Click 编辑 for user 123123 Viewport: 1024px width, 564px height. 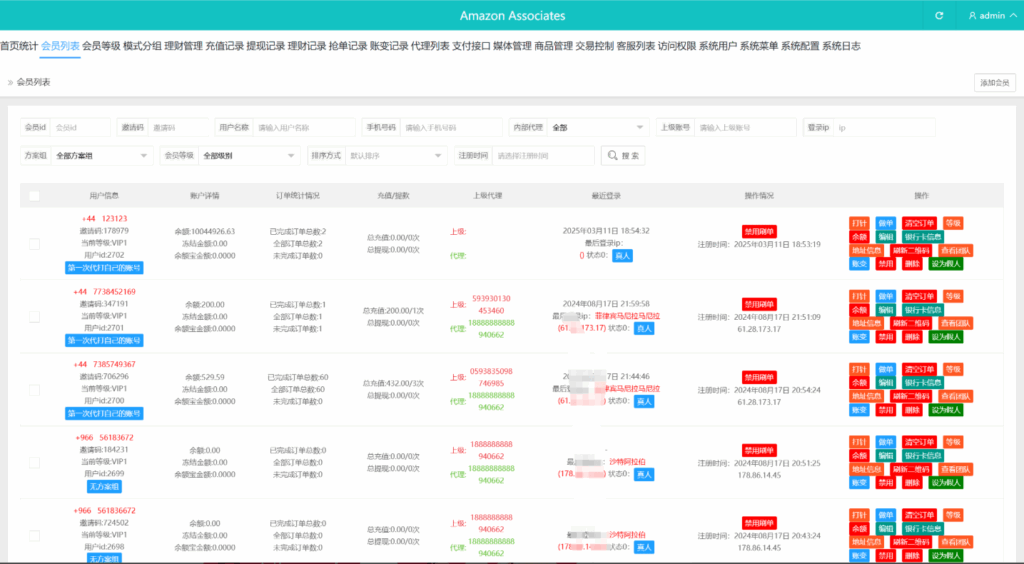click(885, 237)
